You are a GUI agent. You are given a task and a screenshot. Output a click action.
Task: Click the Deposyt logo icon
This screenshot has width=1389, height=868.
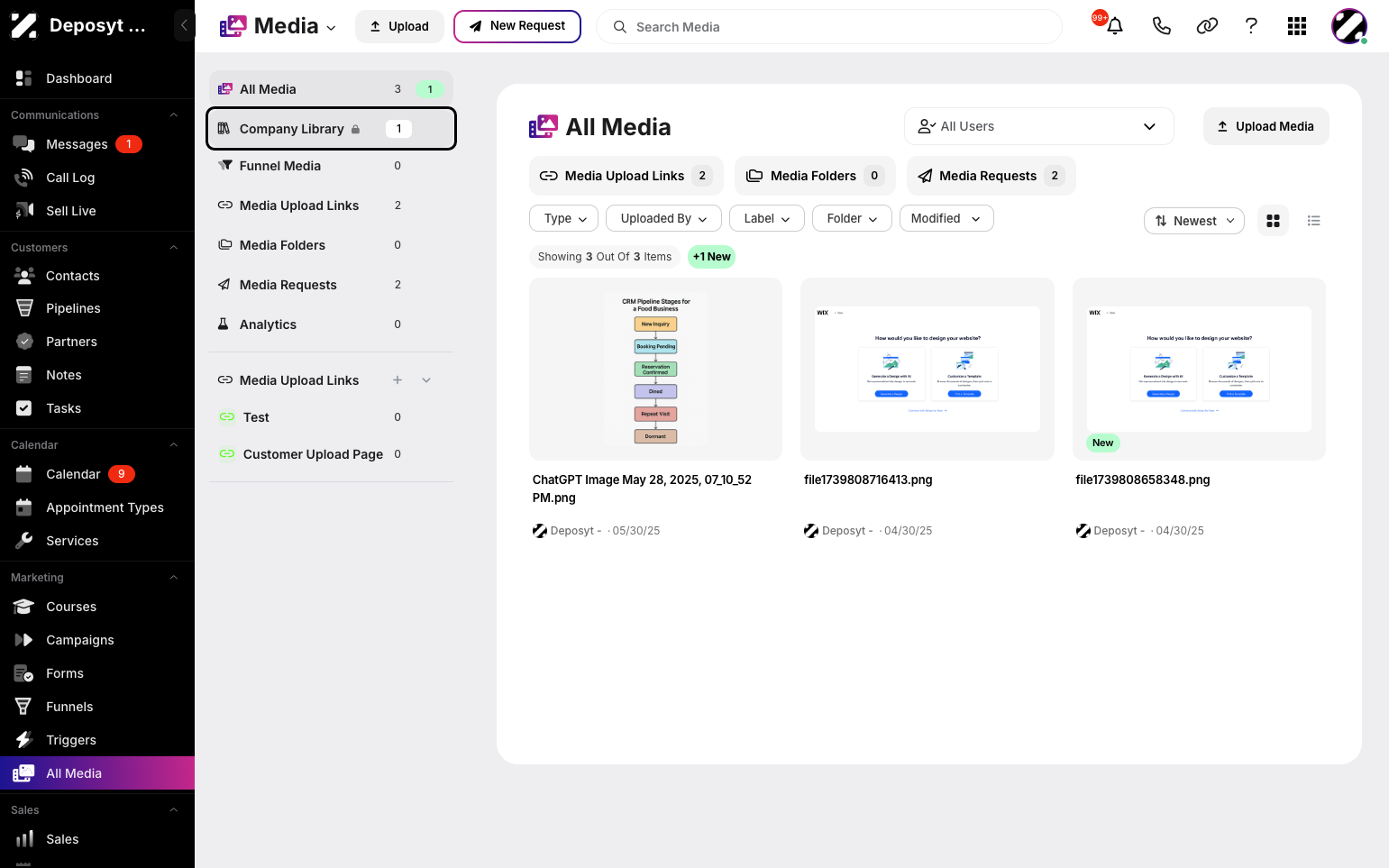click(24, 25)
